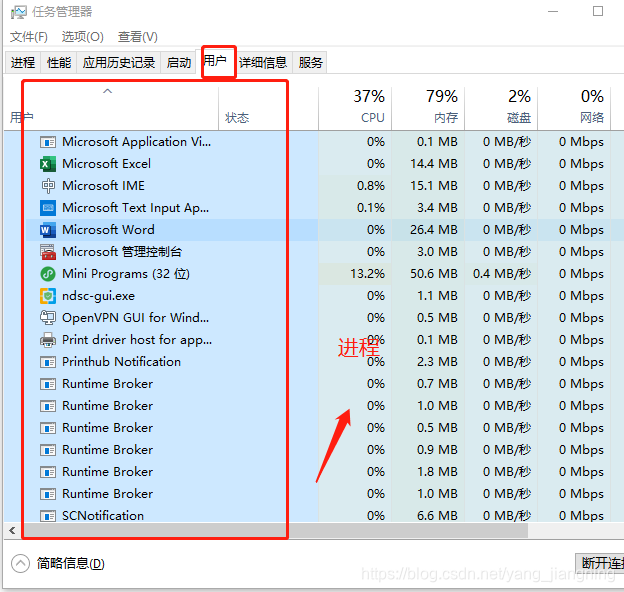This screenshot has height=592, width=624.
Task: Click the Microsoft 管理控制台 icon
Action: (48, 252)
